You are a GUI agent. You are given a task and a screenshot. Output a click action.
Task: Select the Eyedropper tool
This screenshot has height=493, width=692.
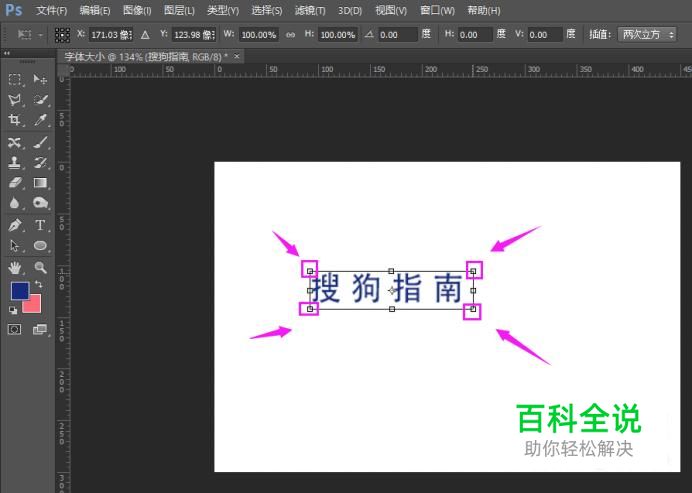pos(40,120)
